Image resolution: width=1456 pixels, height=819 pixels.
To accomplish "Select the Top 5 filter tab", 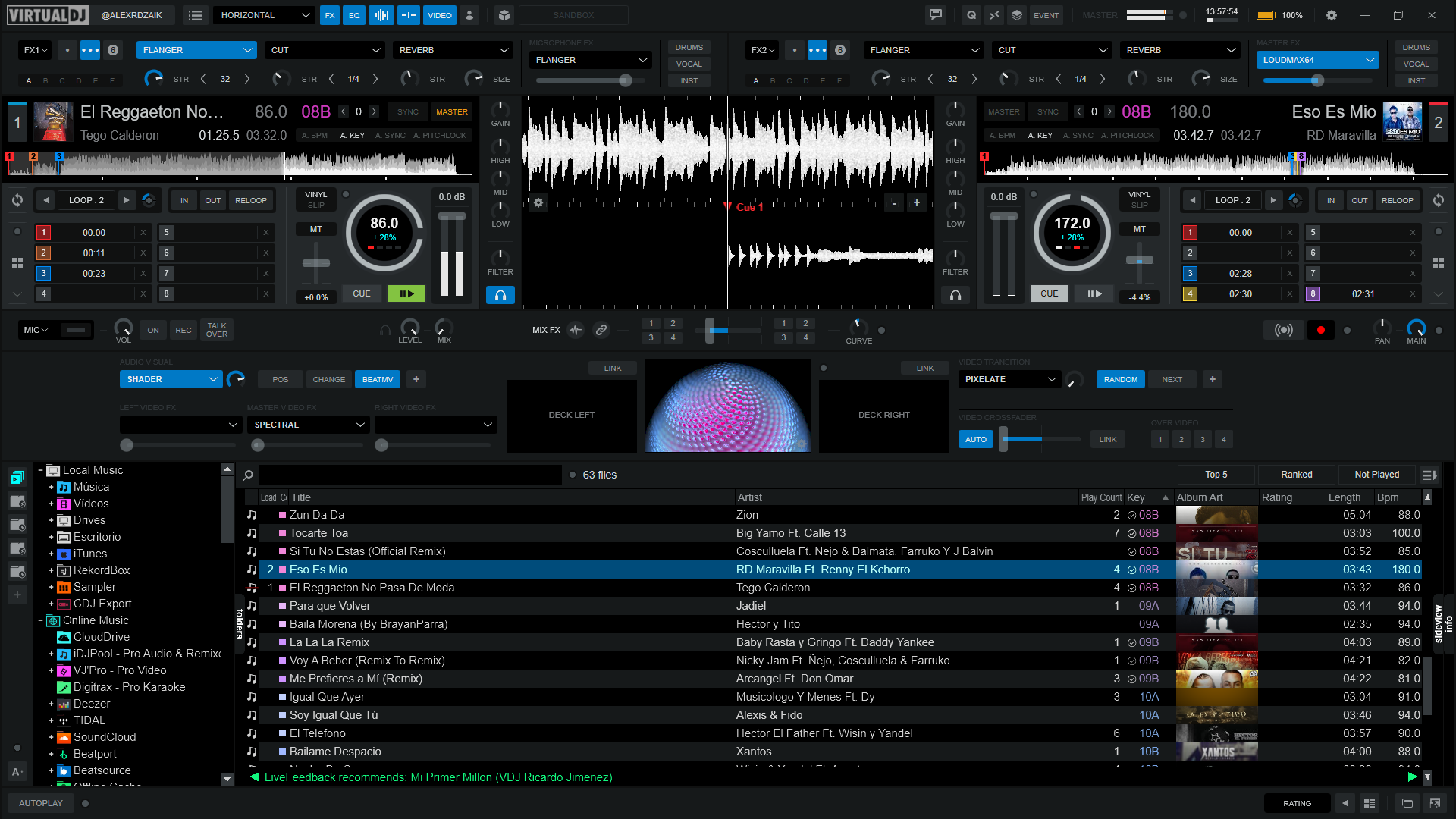I will tap(1216, 475).
